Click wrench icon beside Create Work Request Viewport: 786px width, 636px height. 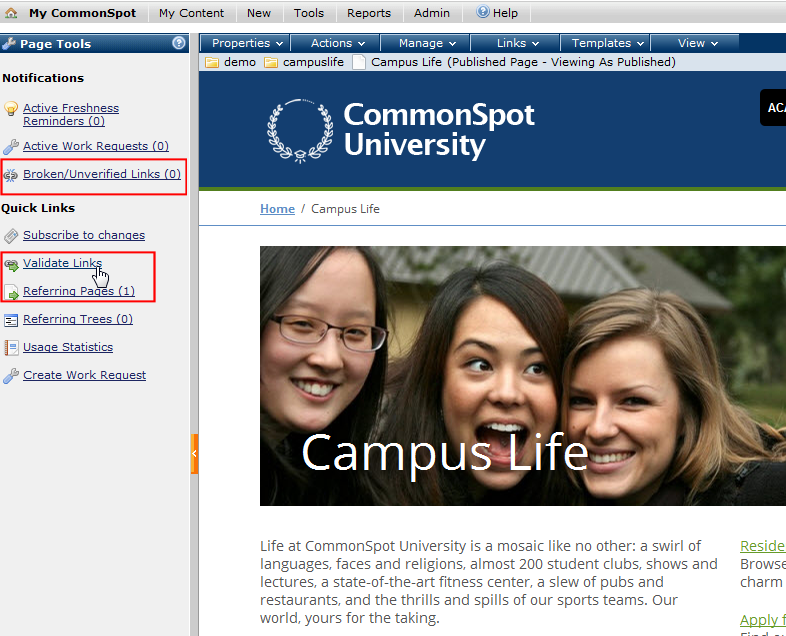tap(11, 375)
